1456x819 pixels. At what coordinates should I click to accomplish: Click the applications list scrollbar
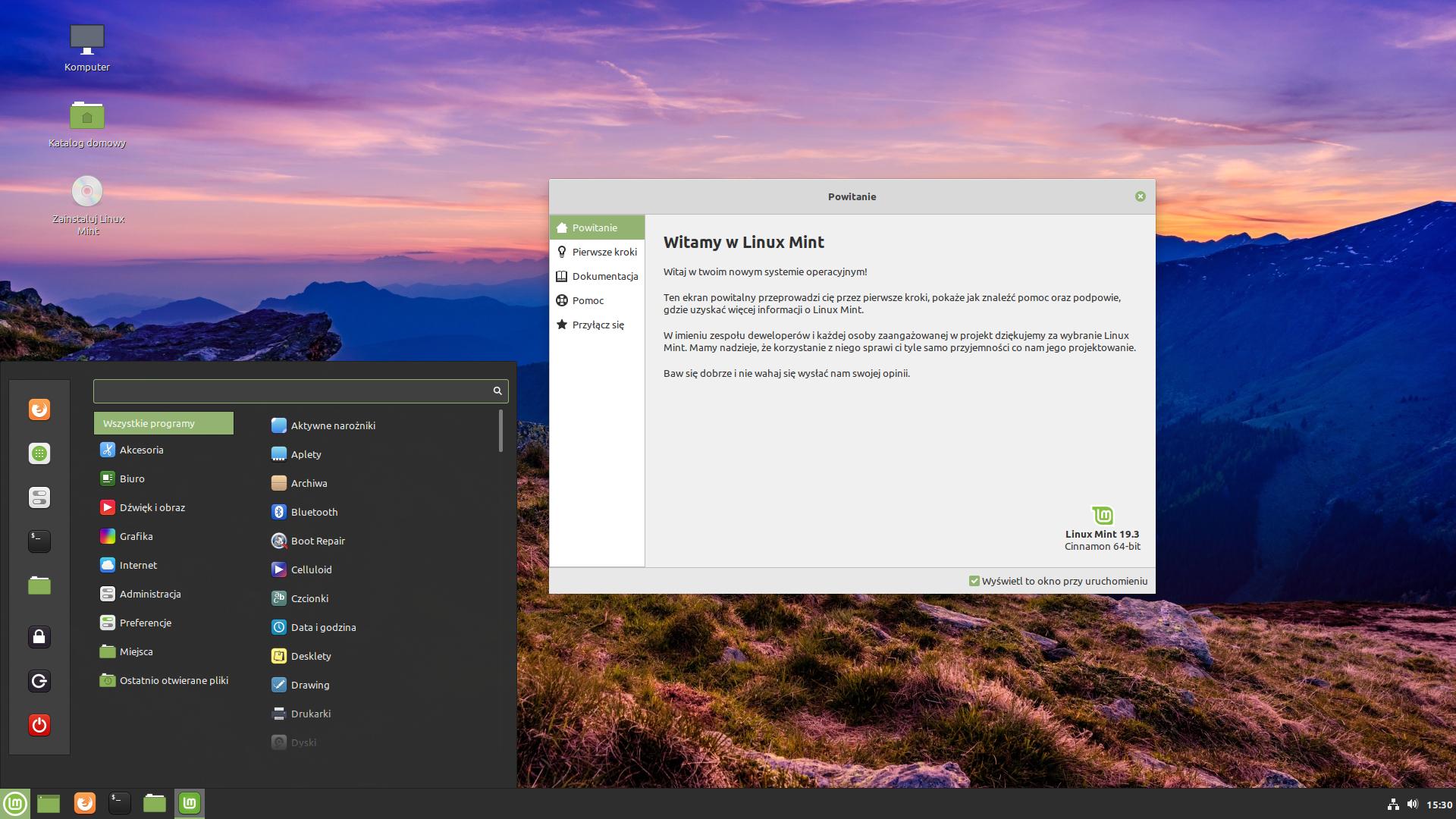tap(500, 431)
